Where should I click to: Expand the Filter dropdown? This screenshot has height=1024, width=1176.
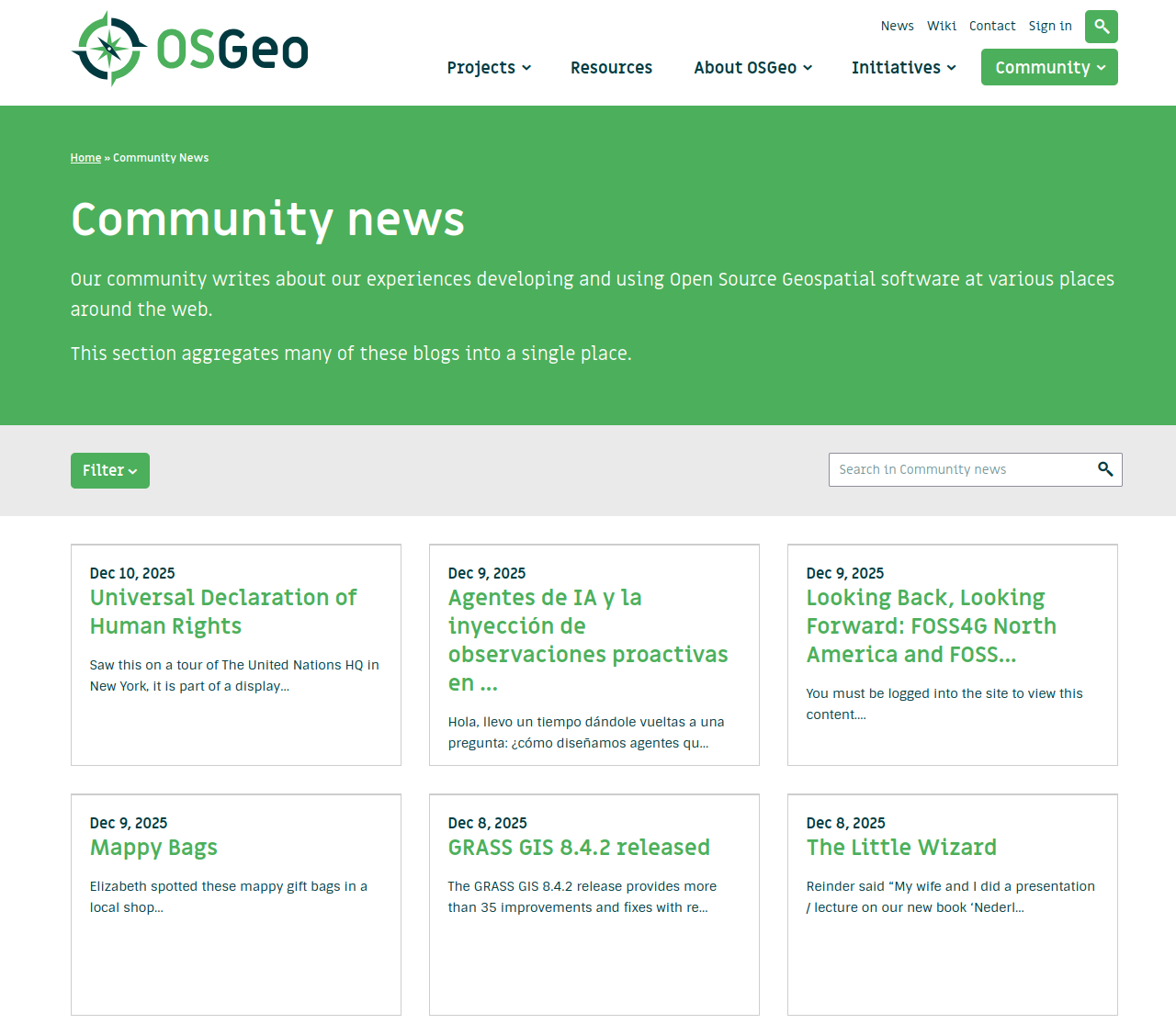click(110, 470)
